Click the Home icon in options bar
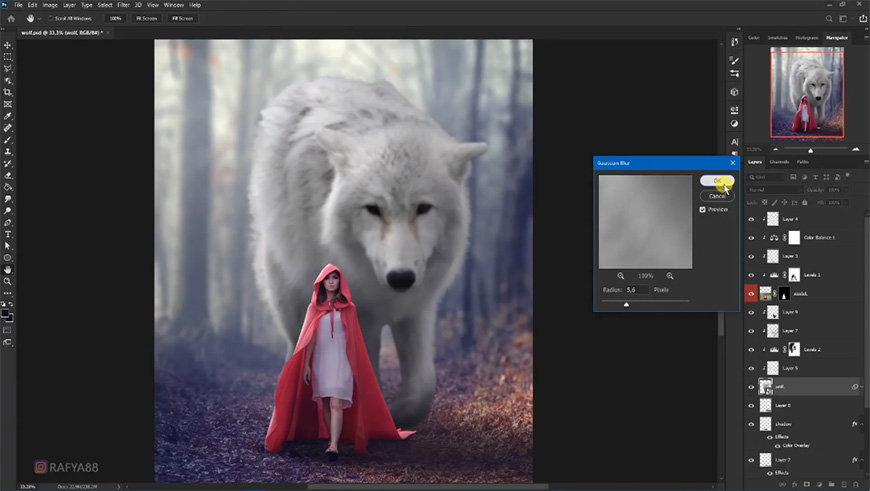 pos(11,18)
